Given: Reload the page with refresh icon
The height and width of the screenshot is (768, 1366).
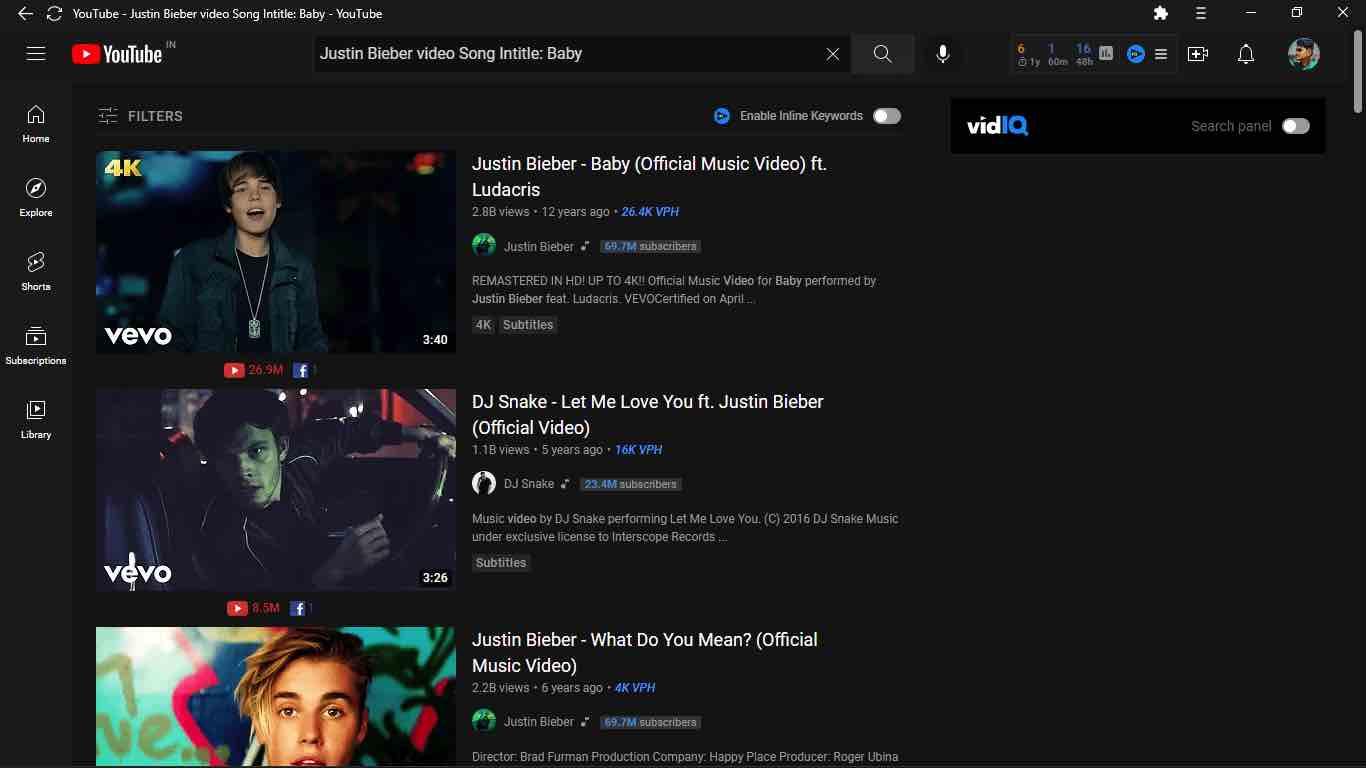Looking at the screenshot, I should (x=54, y=13).
